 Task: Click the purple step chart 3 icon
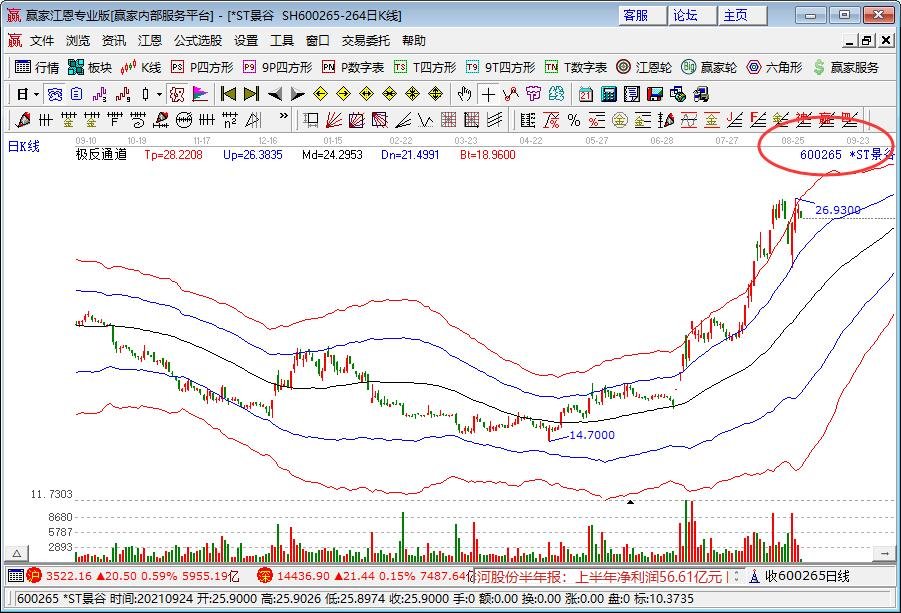pyautogui.click(x=100, y=94)
